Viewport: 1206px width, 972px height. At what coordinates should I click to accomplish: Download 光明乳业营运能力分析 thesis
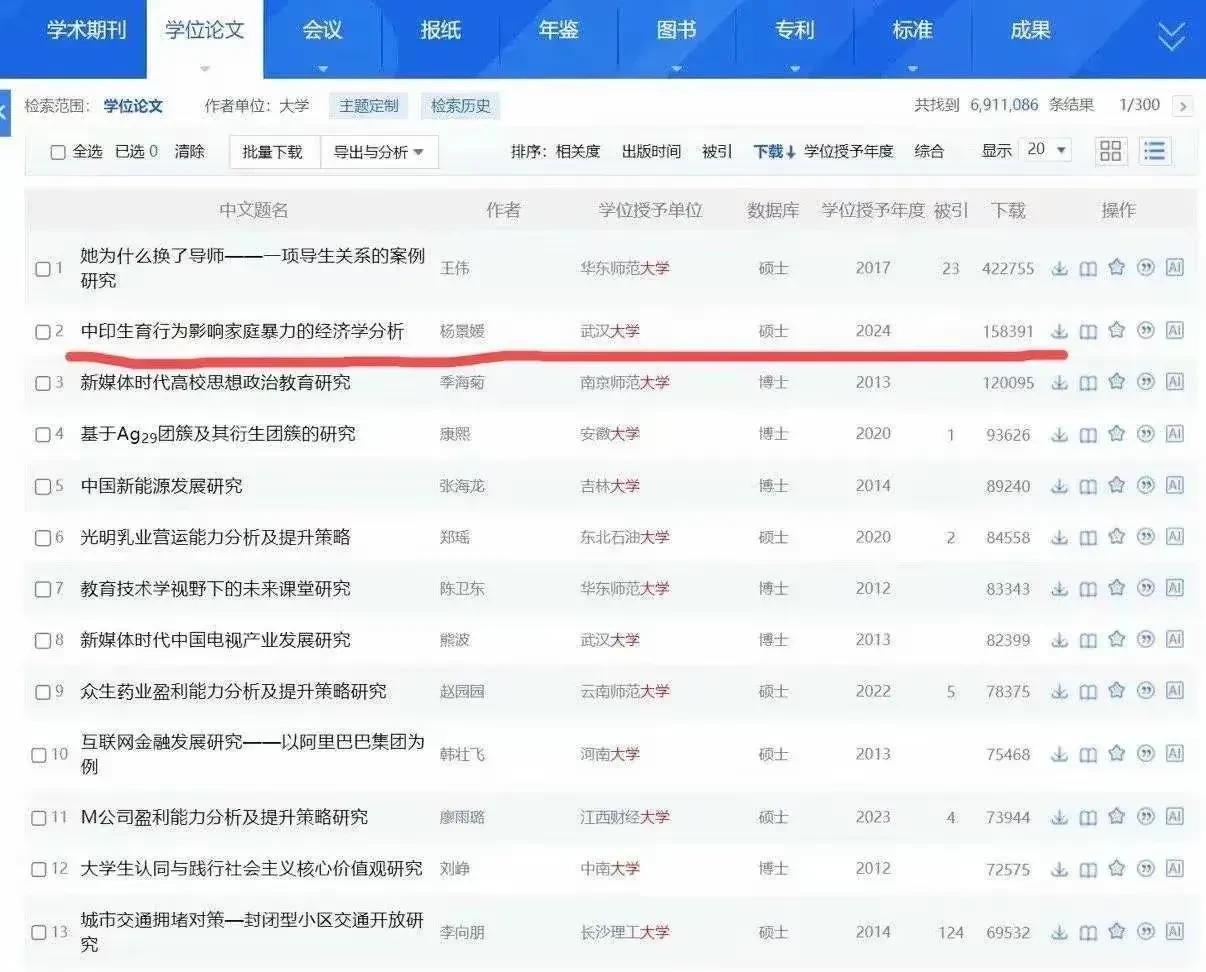(1059, 537)
